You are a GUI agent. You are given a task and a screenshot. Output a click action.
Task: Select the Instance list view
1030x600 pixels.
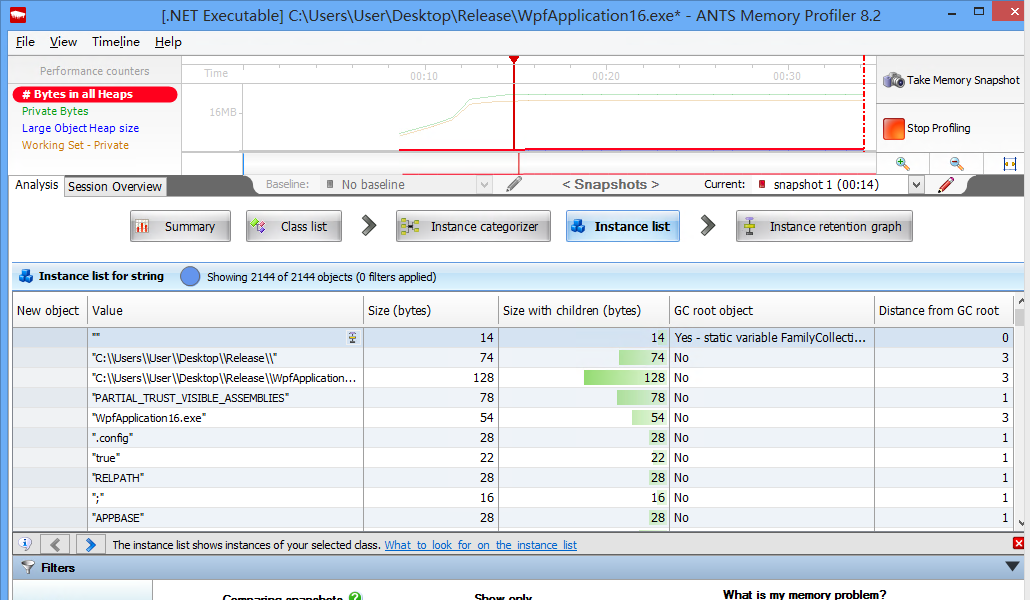[x=623, y=226]
